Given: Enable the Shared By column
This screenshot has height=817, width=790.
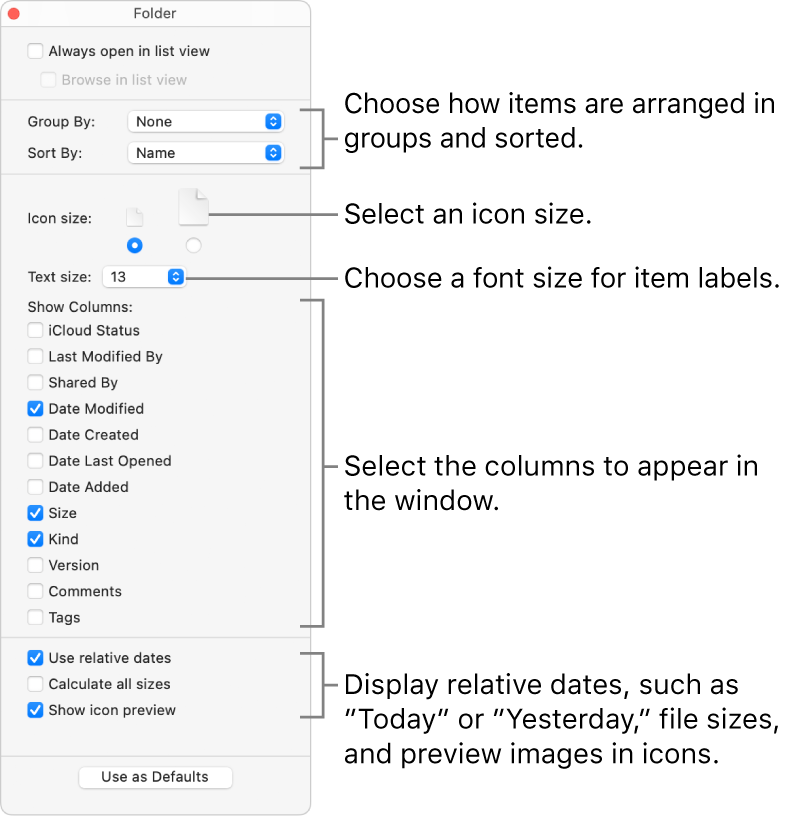Looking at the screenshot, I should pos(35,382).
